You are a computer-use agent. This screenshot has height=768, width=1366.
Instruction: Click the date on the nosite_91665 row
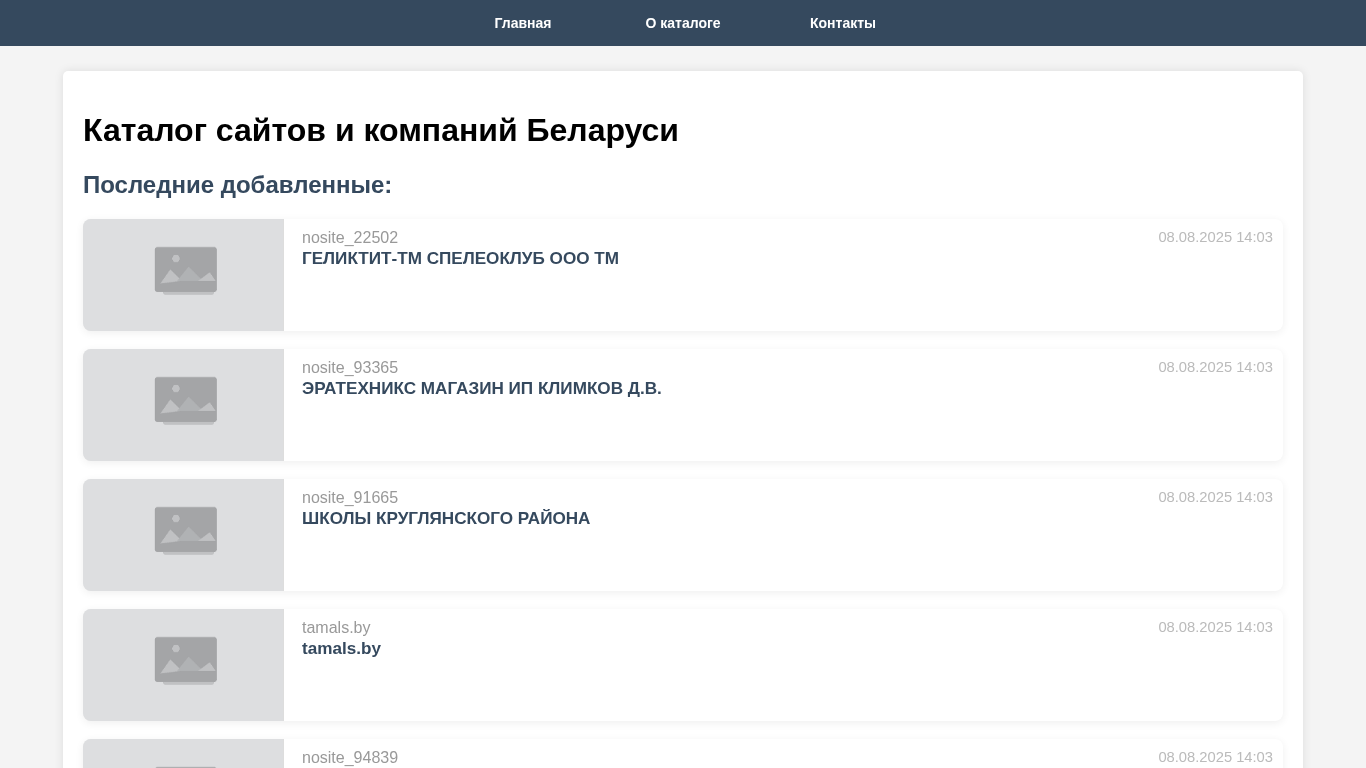tap(1215, 497)
